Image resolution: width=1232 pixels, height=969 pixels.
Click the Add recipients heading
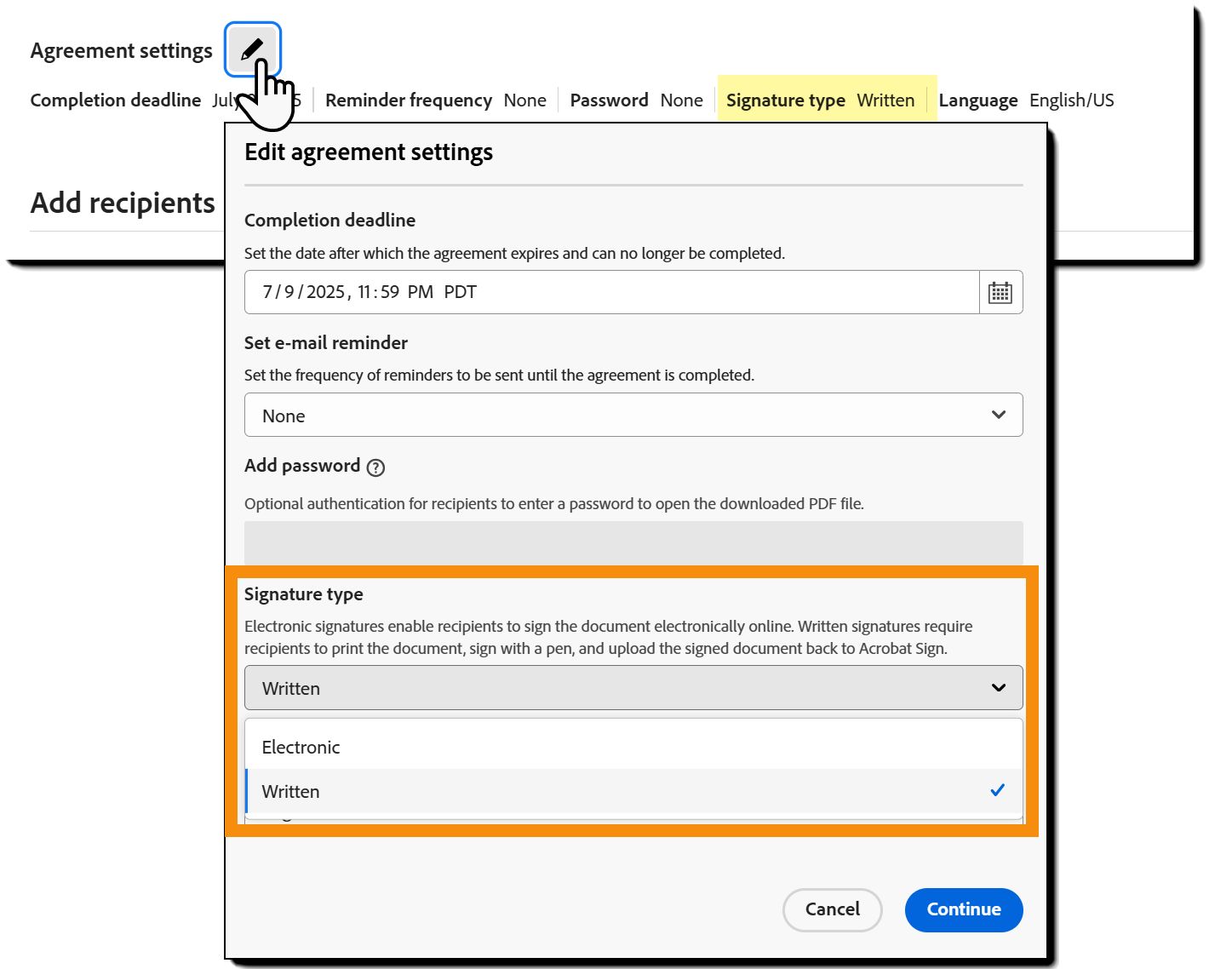(x=123, y=203)
